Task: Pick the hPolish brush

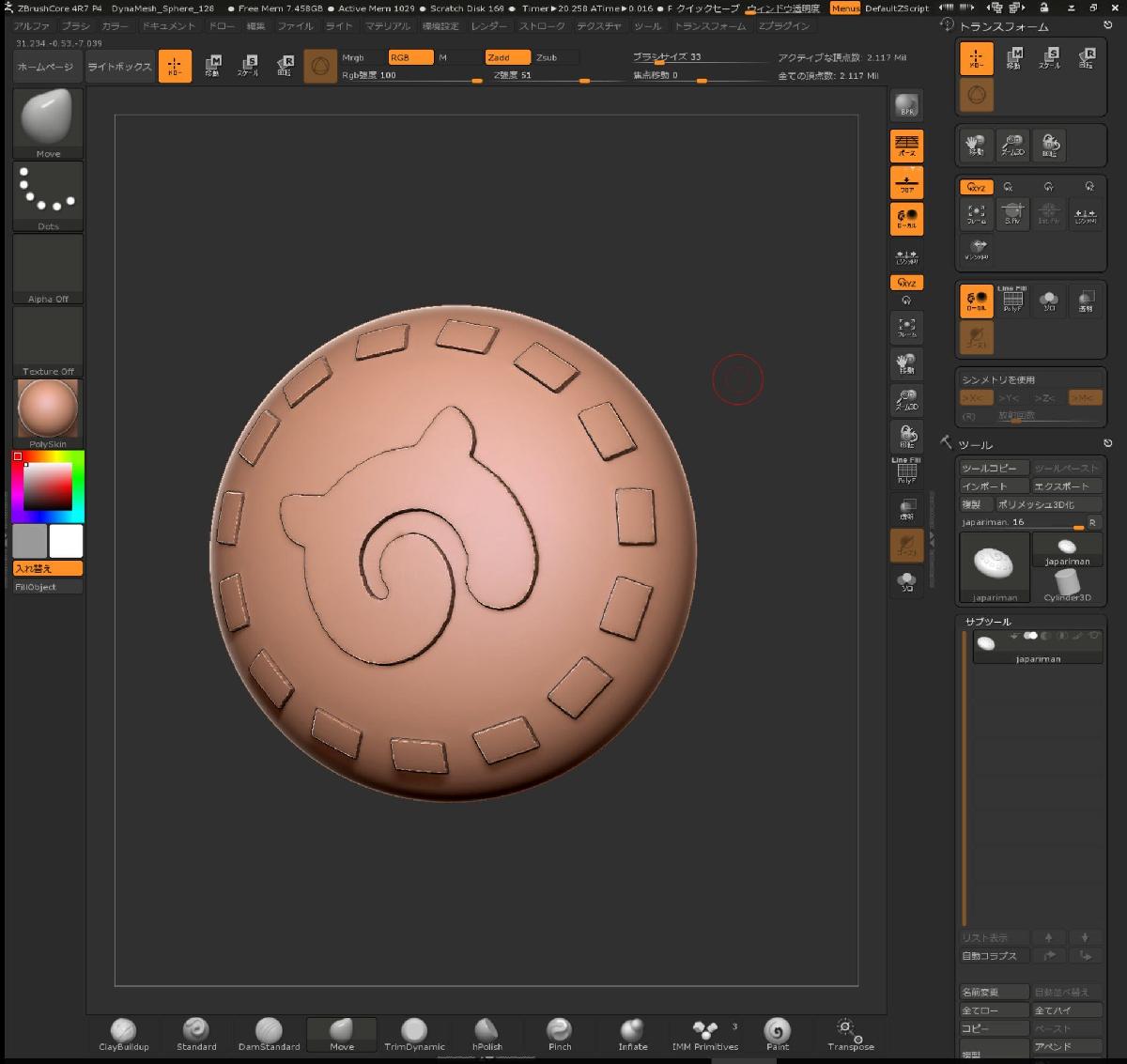Action: [486, 1033]
